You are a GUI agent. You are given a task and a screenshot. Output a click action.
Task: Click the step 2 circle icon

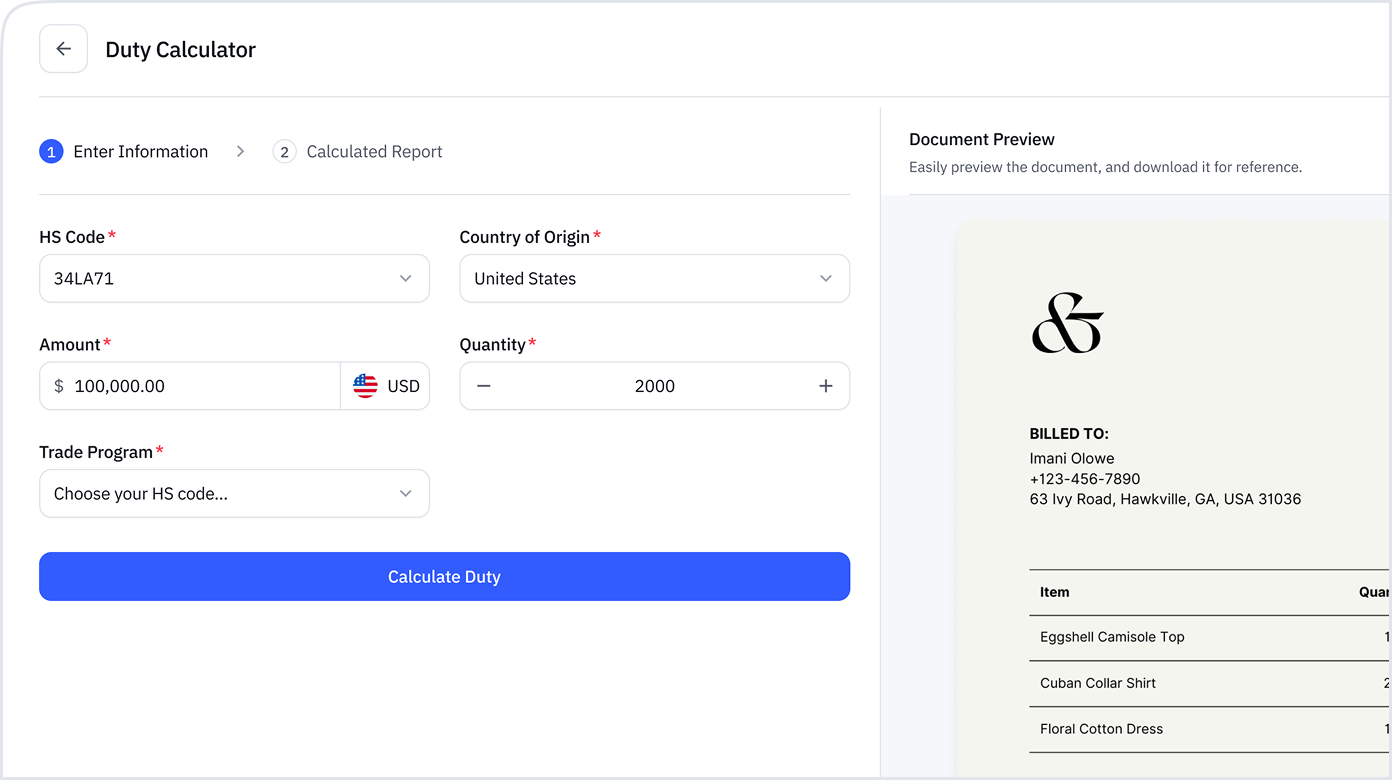coord(284,152)
